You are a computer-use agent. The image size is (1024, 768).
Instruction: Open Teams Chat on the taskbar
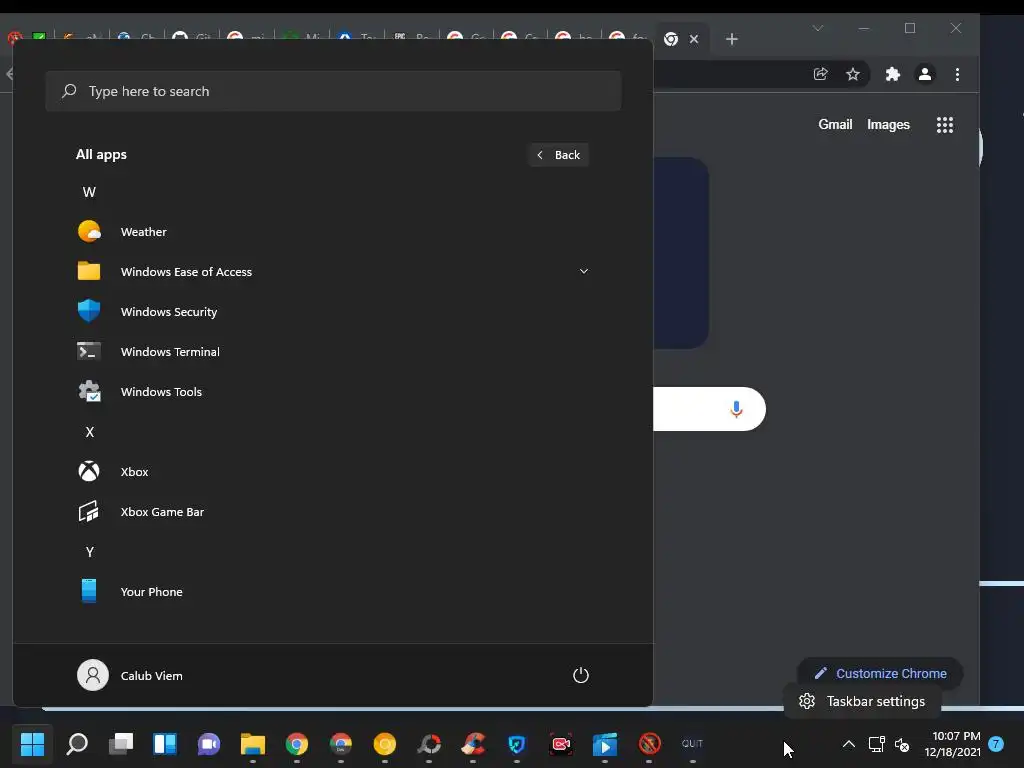[x=209, y=744]
